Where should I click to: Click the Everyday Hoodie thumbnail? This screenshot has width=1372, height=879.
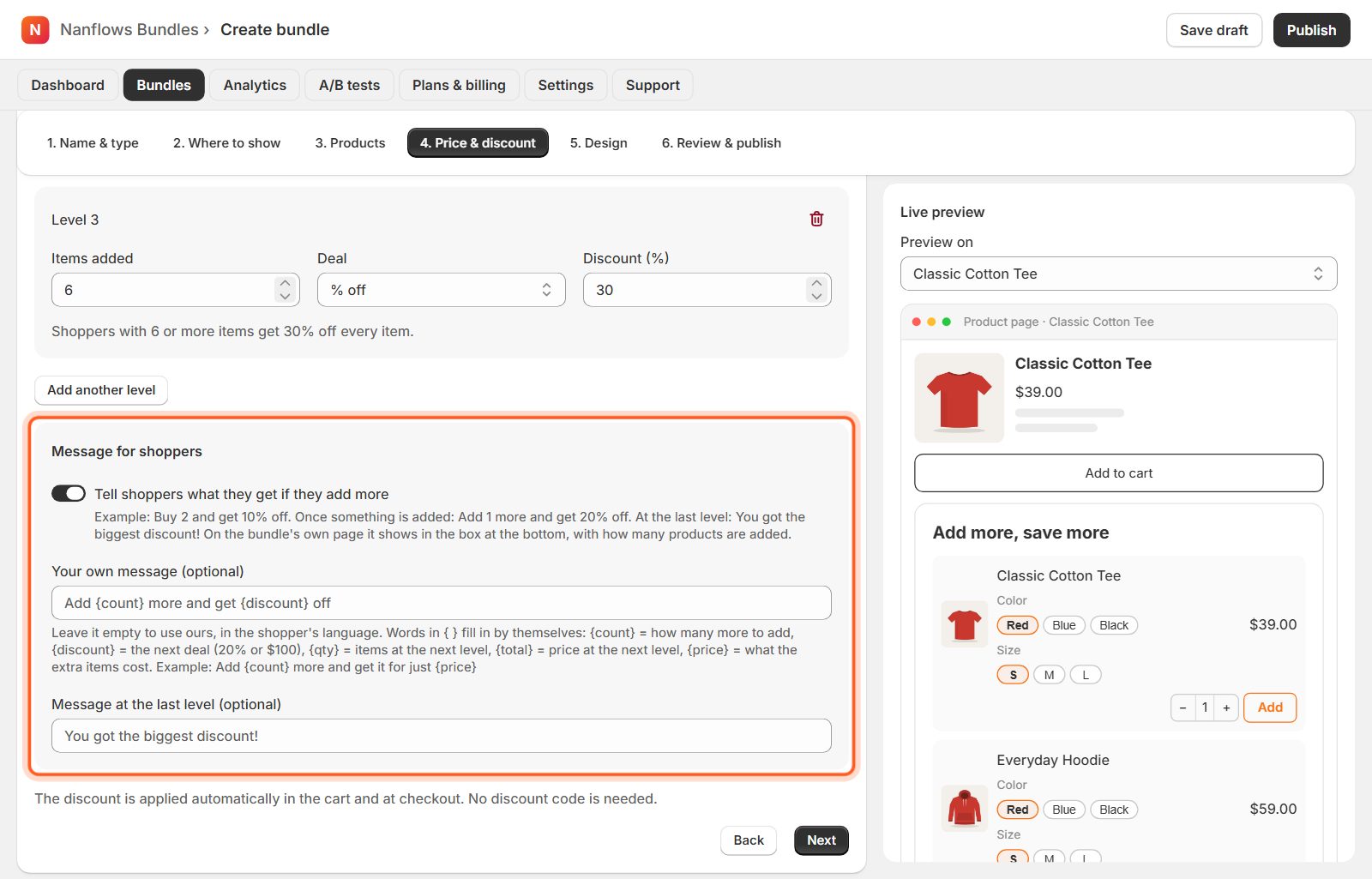[x=965, y=809]
